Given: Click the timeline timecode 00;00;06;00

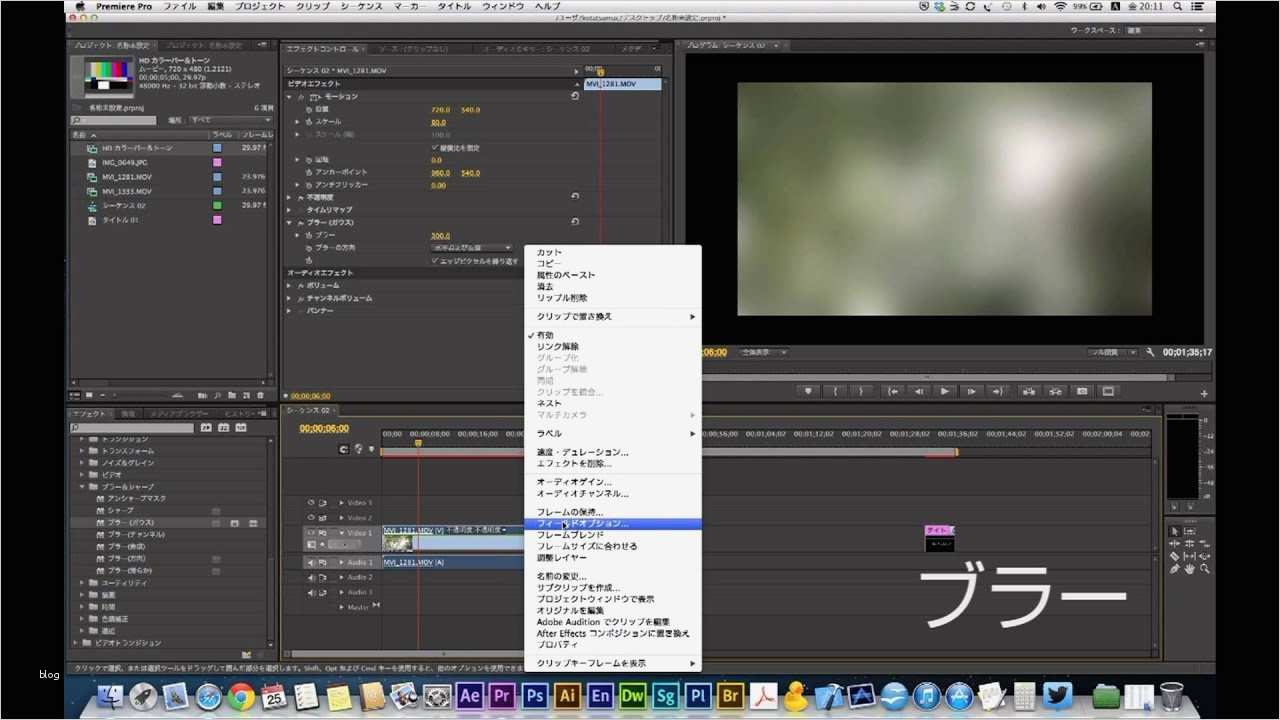Looking at the screenshot, I should [x=324, y=429].
